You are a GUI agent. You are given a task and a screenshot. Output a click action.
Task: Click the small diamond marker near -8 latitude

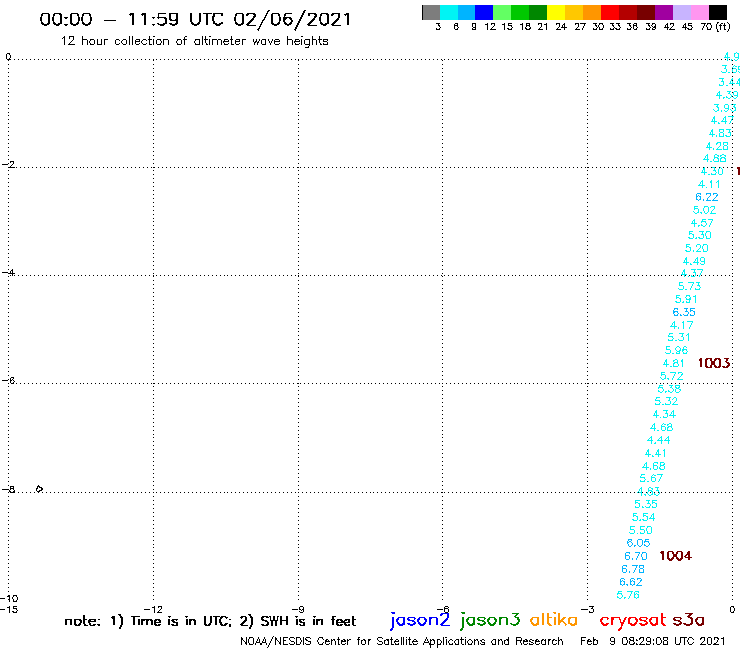pyautogui.click(x=39, y=489)
